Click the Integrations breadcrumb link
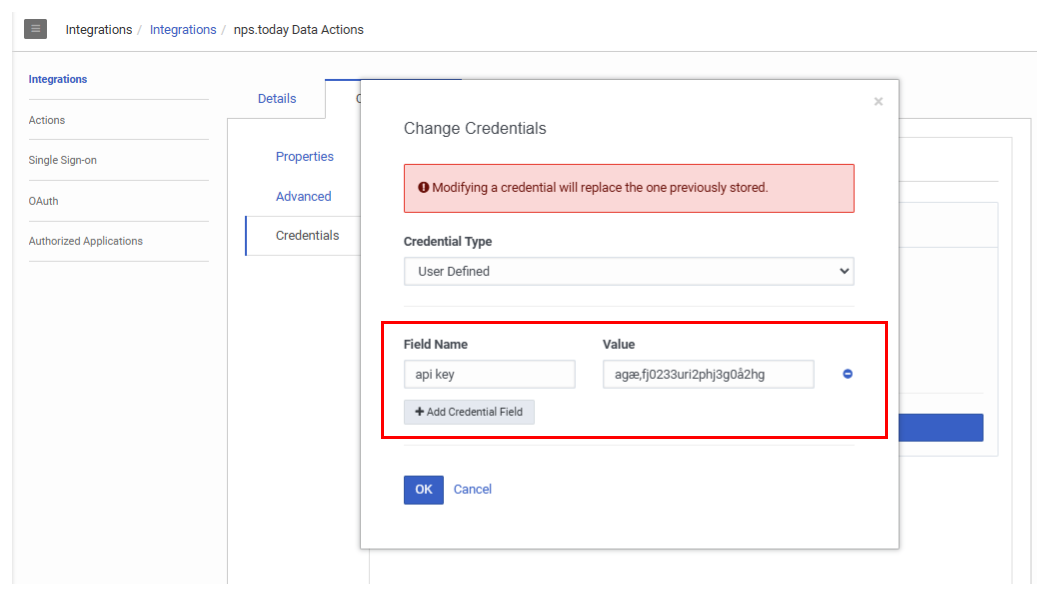Screen dimensions: 1046x593 click(183, 29)
